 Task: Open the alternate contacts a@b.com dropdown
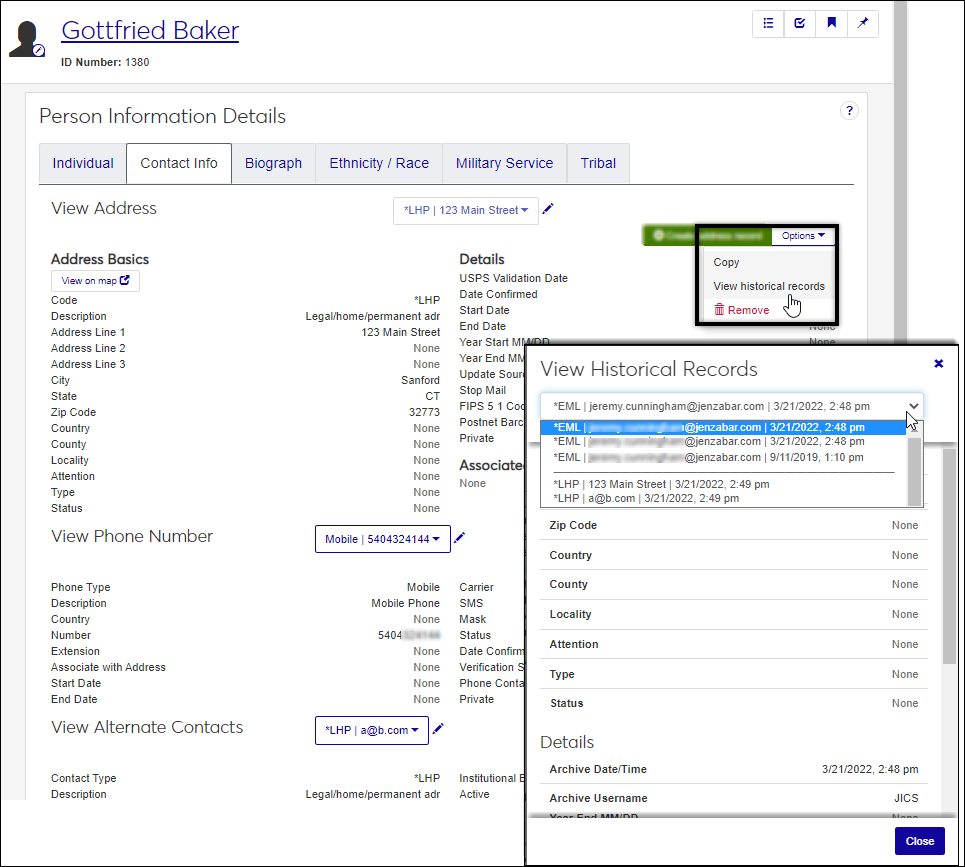[371, 730]
